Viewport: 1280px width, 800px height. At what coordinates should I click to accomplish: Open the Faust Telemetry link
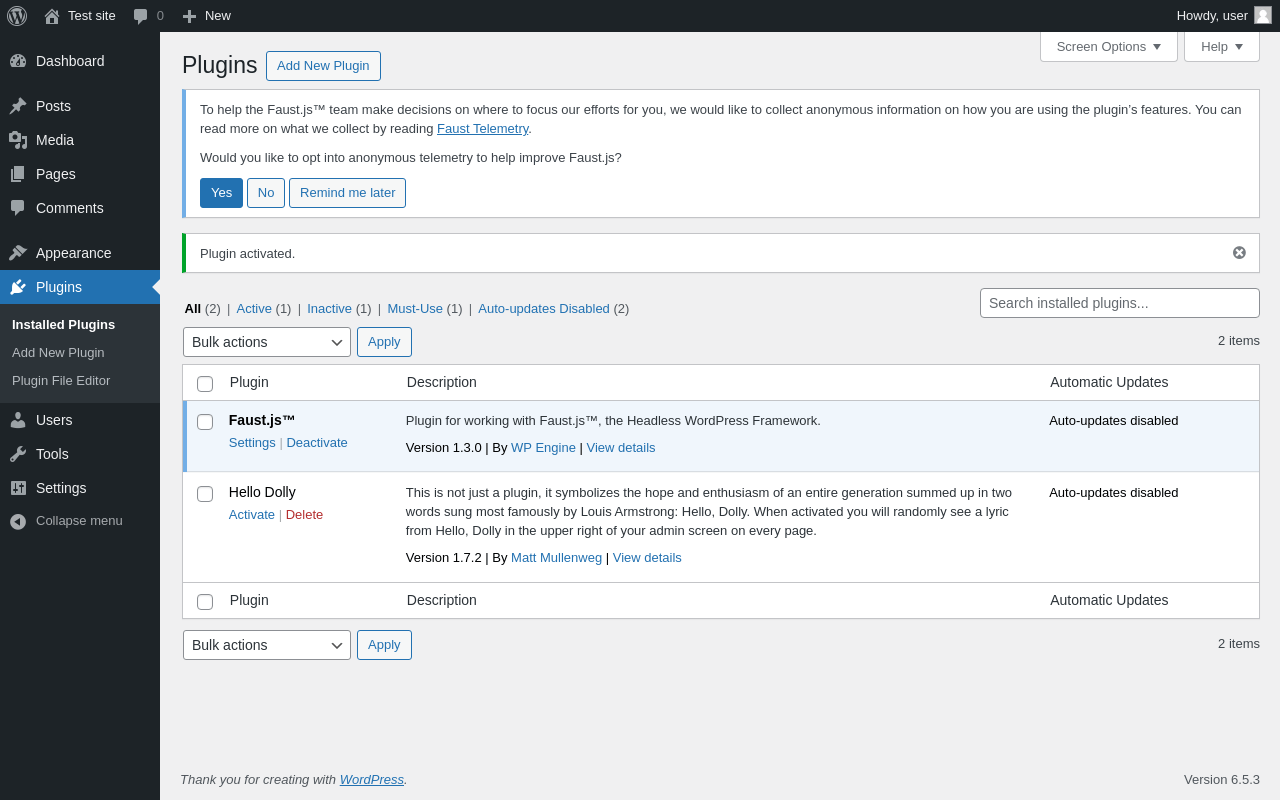(482, 129)
